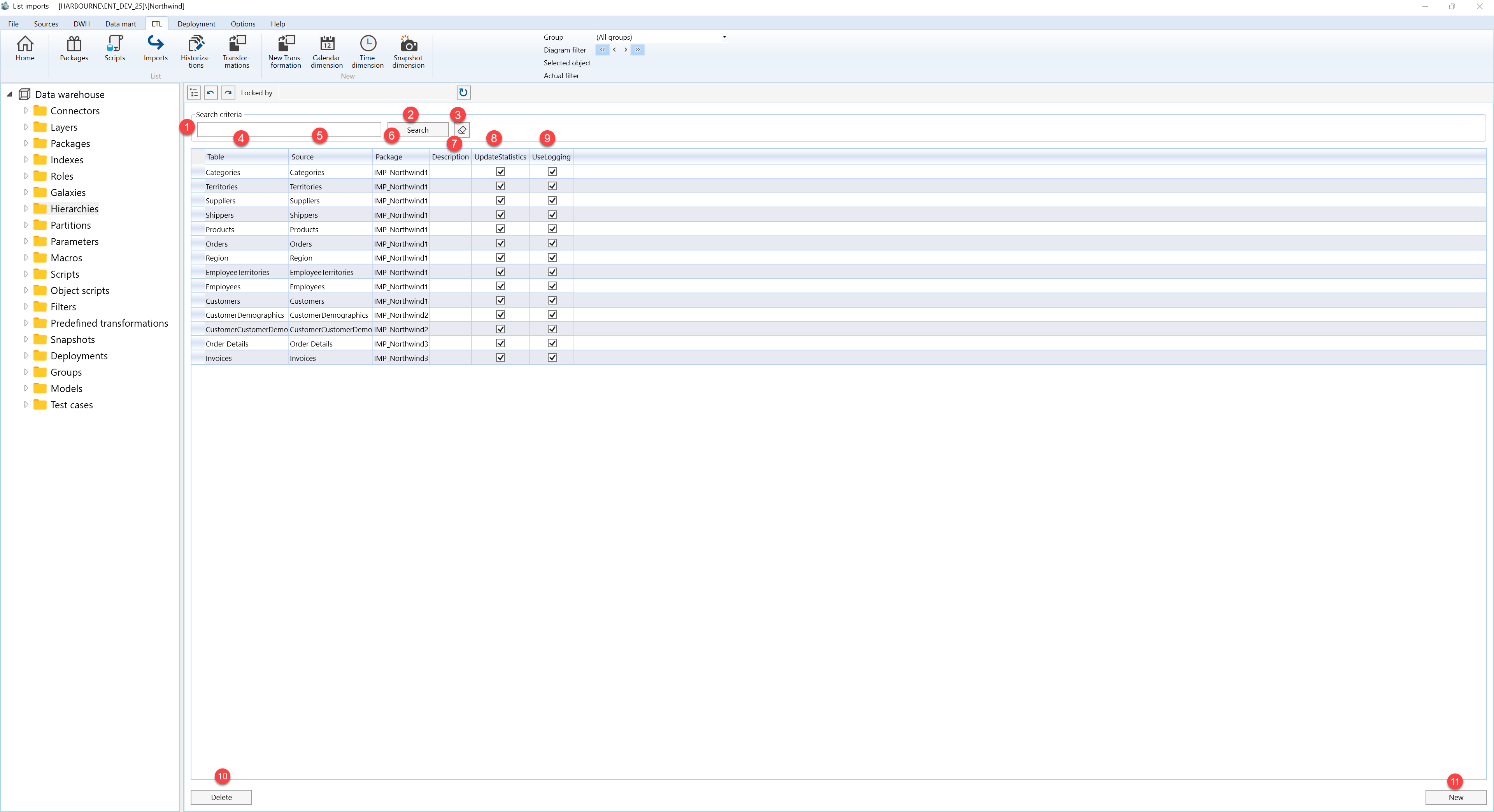Click the redo arrow icon
This screenshot has height=812, width=1494.
pos(228,93)
